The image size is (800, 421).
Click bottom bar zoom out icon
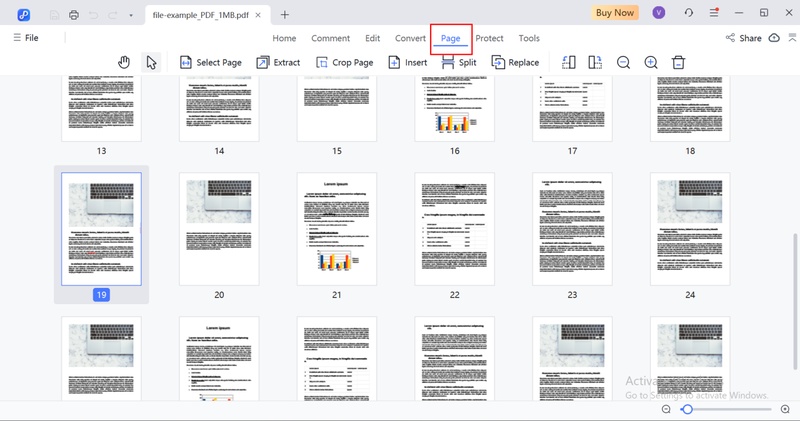[666, 409]
